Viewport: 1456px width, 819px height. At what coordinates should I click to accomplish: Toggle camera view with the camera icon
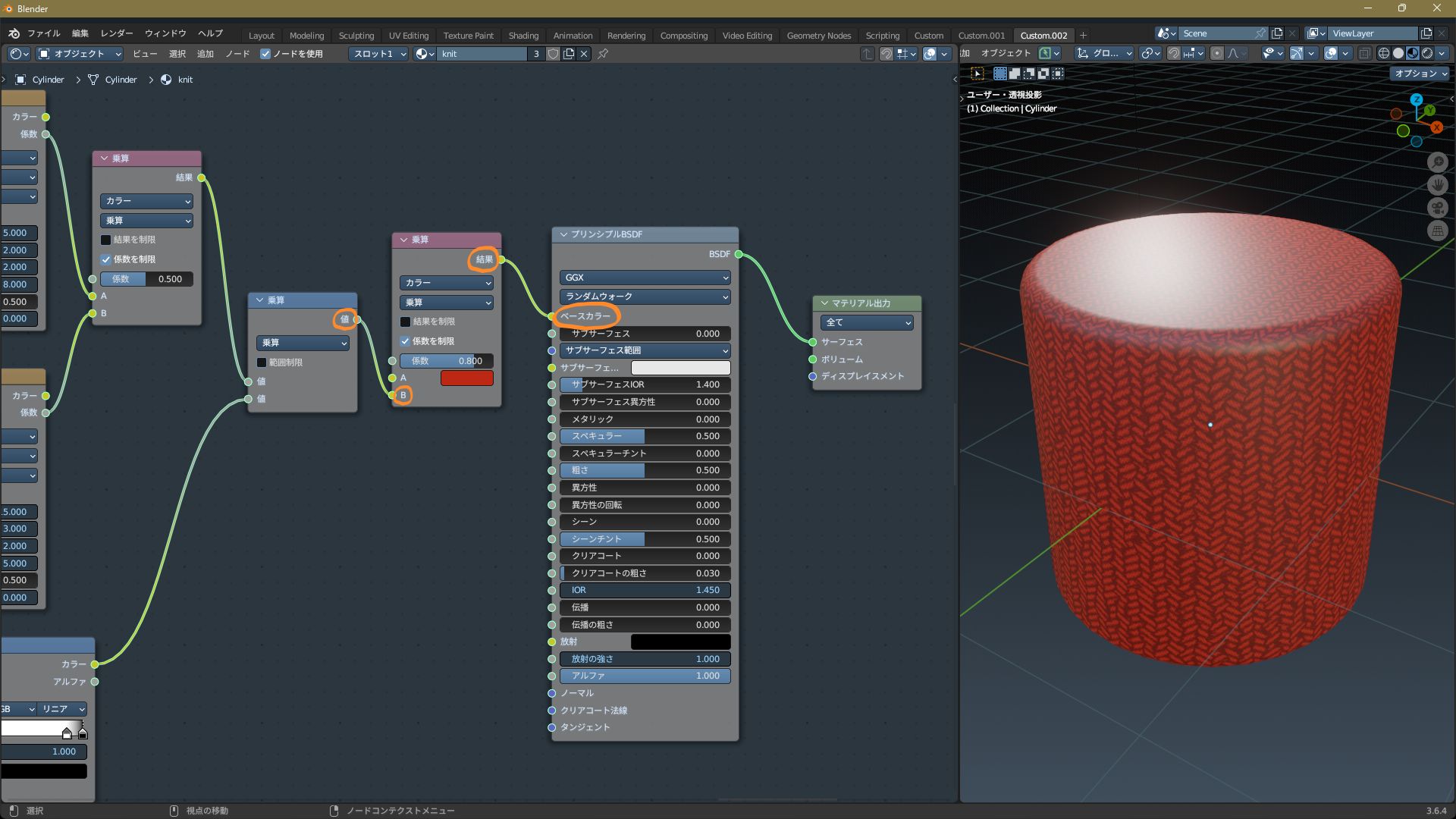pos(1437,208)
